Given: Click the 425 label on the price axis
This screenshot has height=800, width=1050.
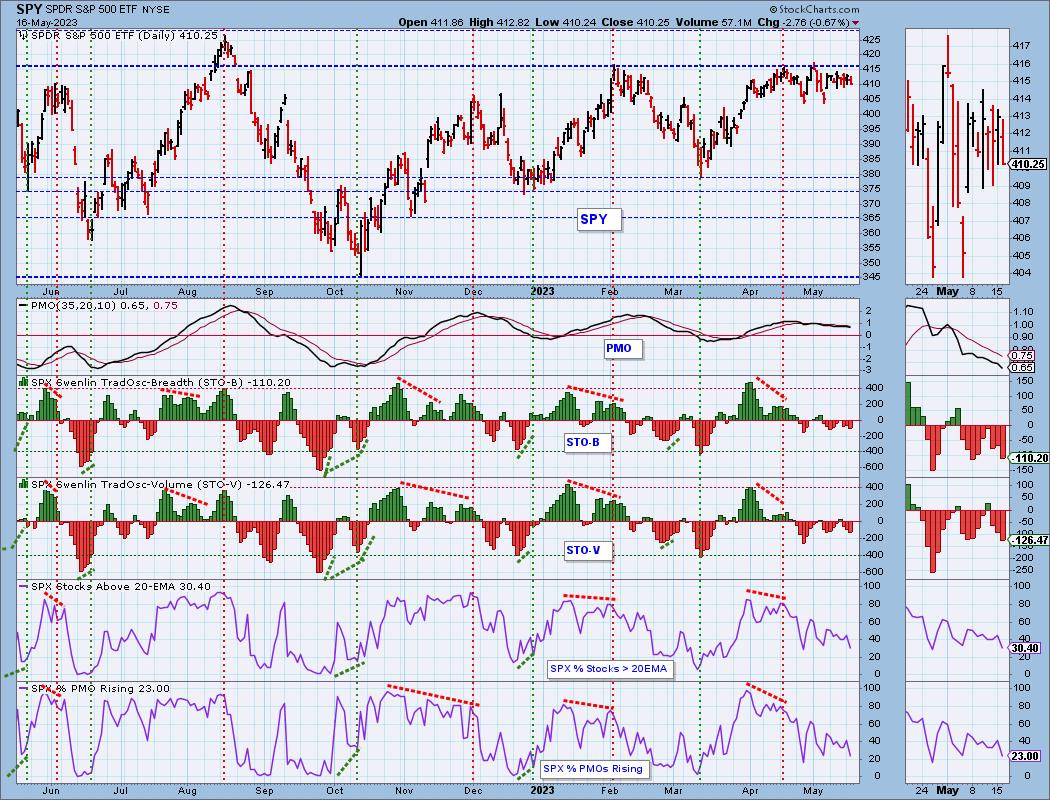Looking at the screenshot, I should coord(869,39).
